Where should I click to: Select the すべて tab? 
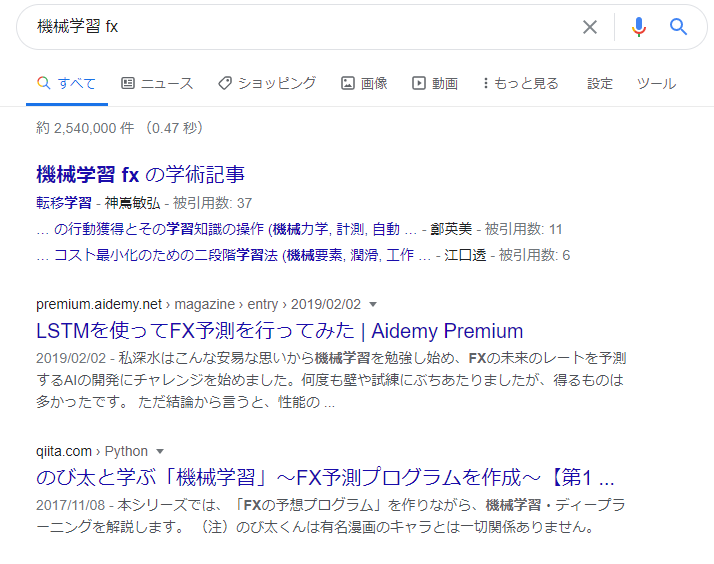[66, 83]
